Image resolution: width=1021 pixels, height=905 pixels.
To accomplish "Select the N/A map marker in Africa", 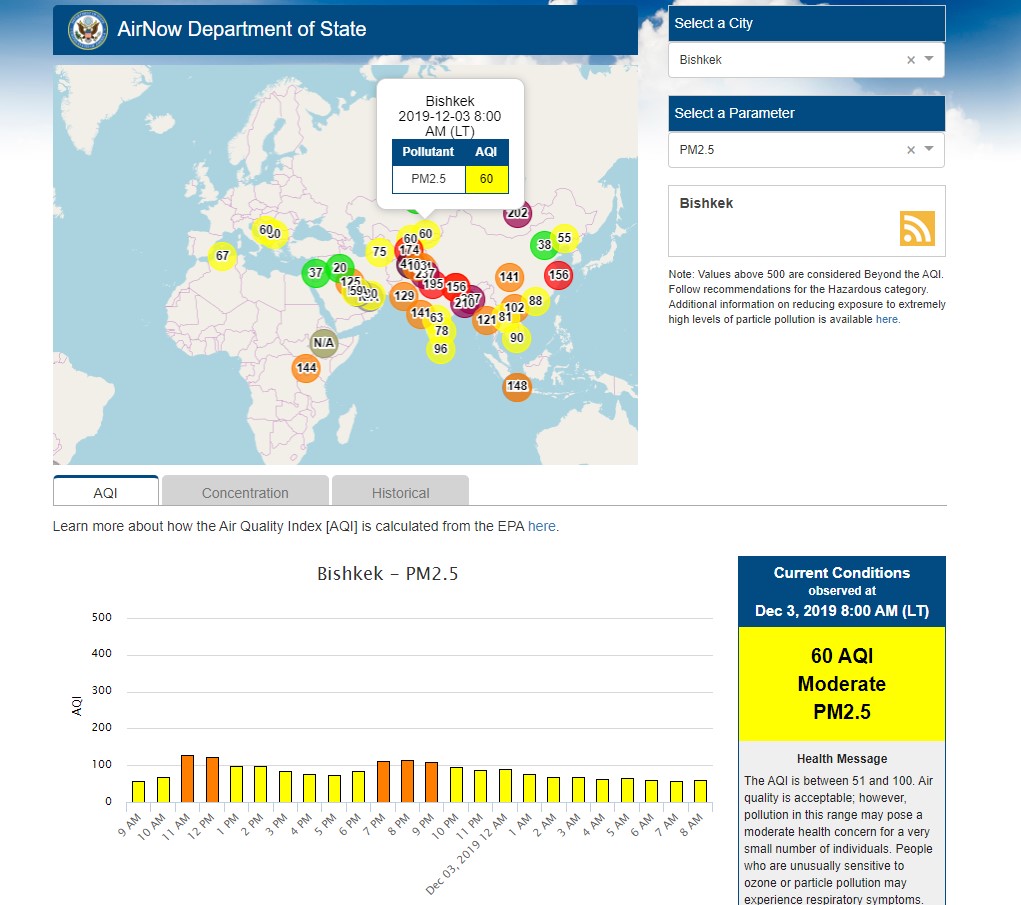I will point(323,343).
